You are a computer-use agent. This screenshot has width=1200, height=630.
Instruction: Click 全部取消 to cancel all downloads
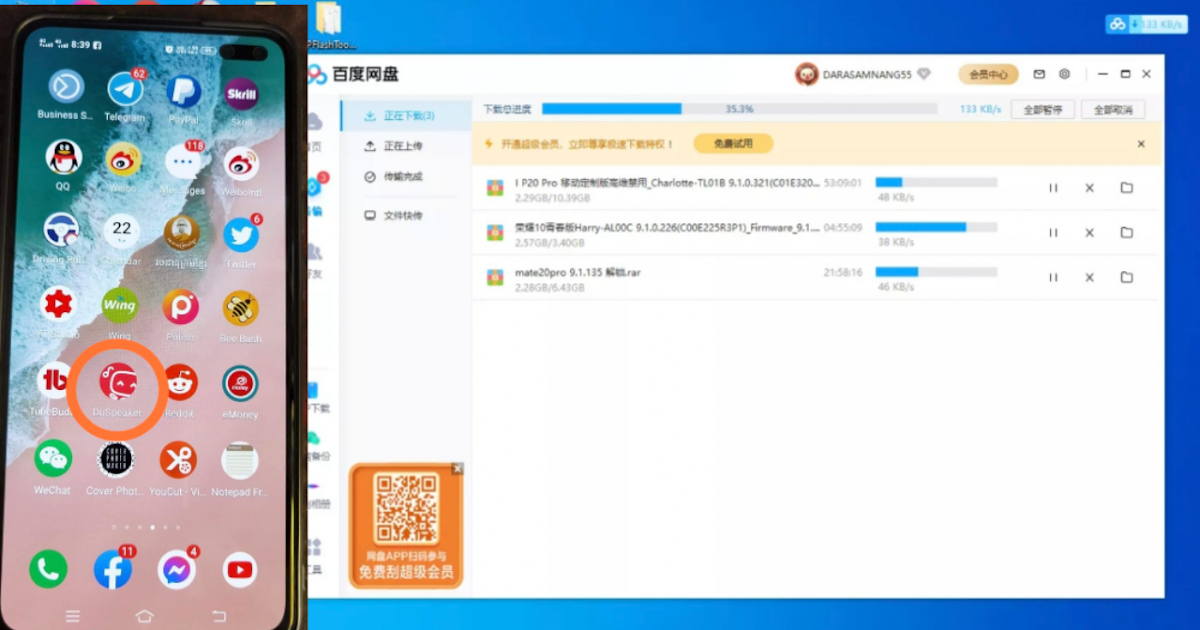pyautogui.click(x=1113, y=109)
